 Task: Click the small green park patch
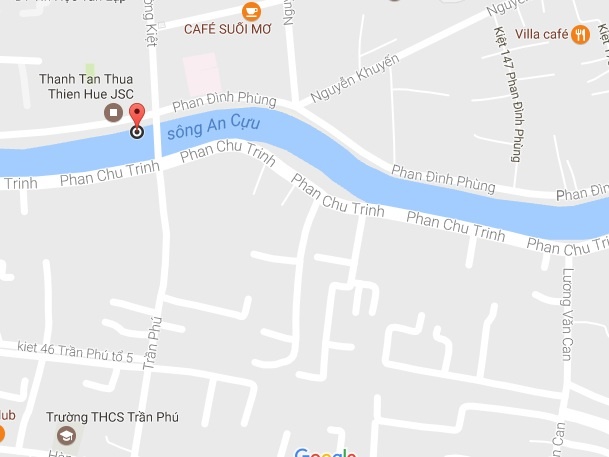[x=90, y=70]
